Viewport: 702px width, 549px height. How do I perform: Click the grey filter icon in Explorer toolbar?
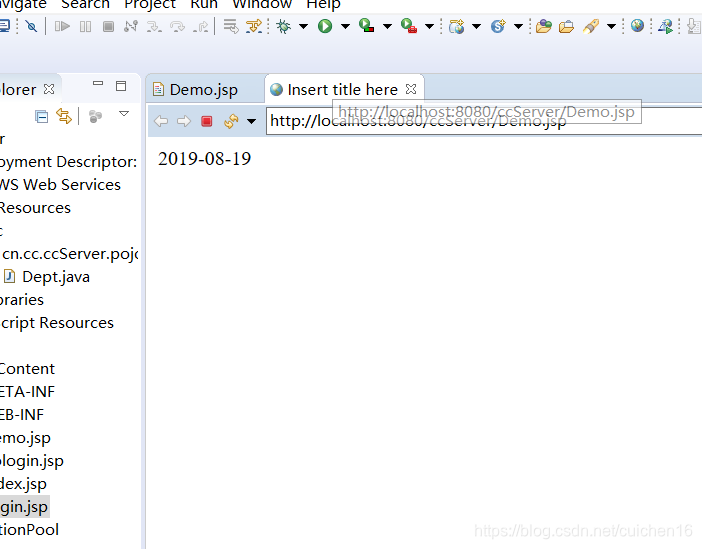pos(95,117)
